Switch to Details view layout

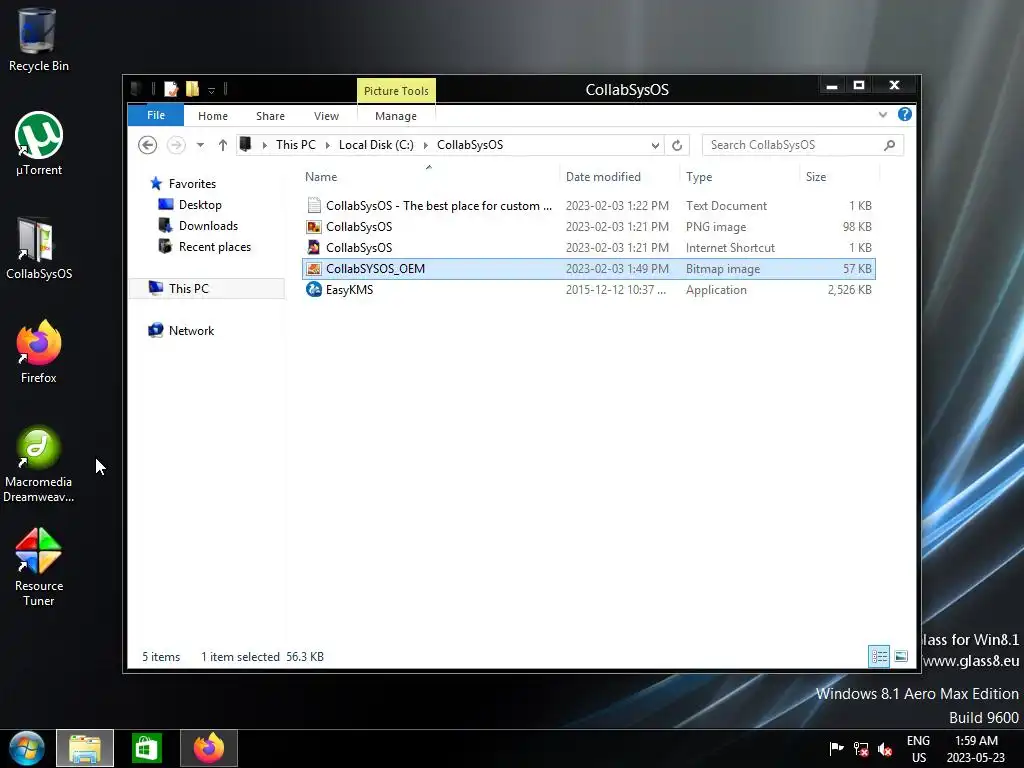coord(879,656)
